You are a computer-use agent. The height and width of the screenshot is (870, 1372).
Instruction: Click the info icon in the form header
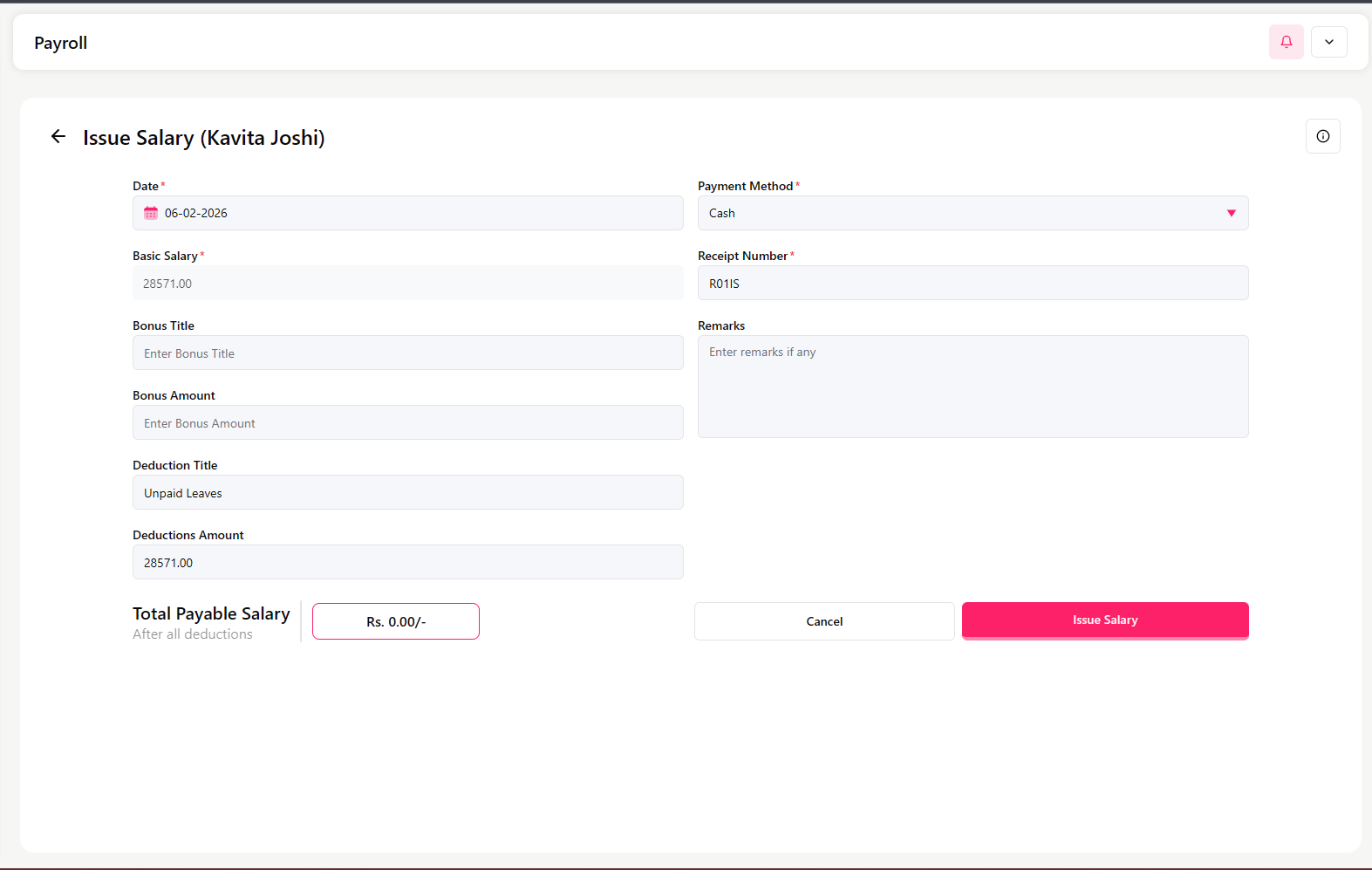click(1322, 136)
